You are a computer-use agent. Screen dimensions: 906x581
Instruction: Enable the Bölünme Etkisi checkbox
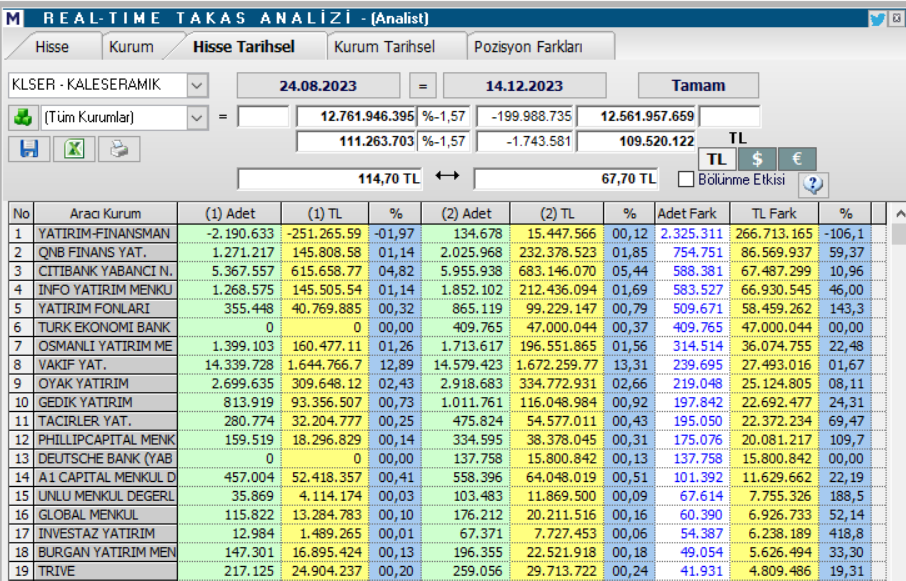pos(686,179)
